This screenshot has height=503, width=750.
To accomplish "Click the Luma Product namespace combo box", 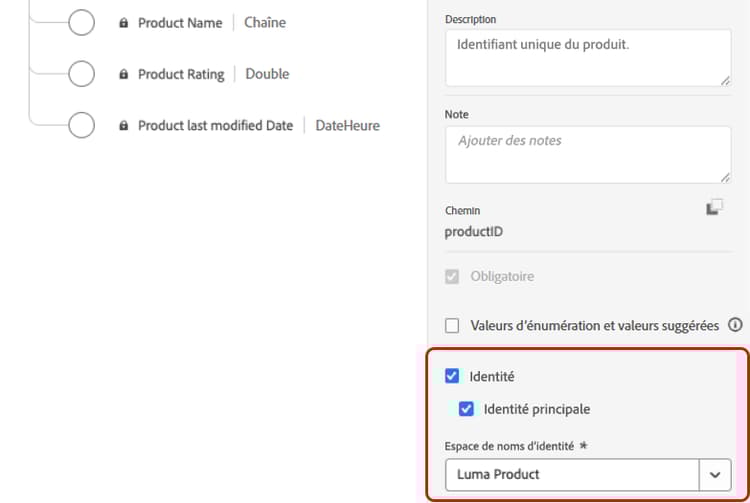I will (x=572, y=474).
